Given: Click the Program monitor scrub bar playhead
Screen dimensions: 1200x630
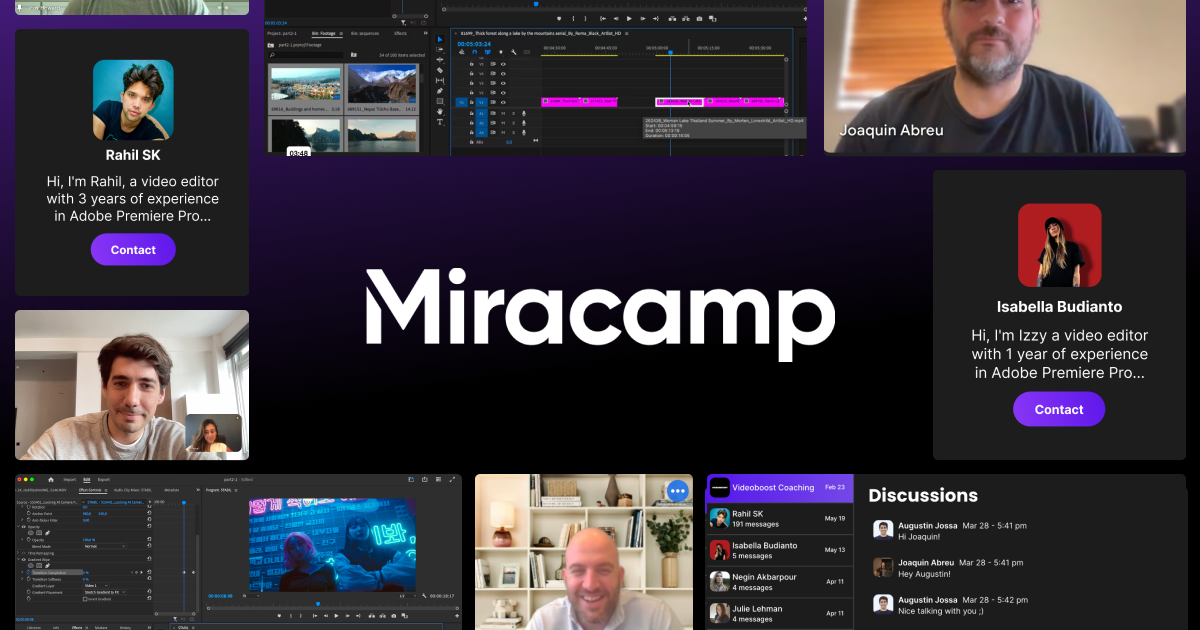Looking at the screenshot, I should 318,604.
